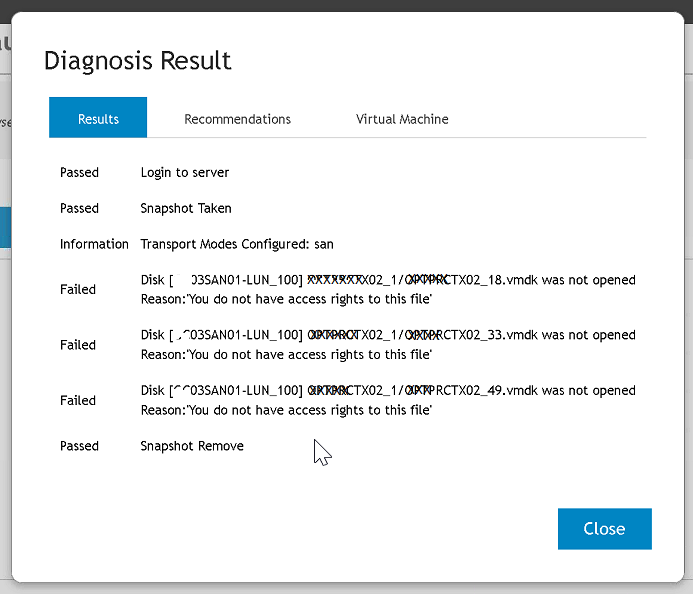Image resolution: width=693 pixels, height=594 pixels.
Task: Select the disk line ending in _33.vmdk
Action: [388, 335]
